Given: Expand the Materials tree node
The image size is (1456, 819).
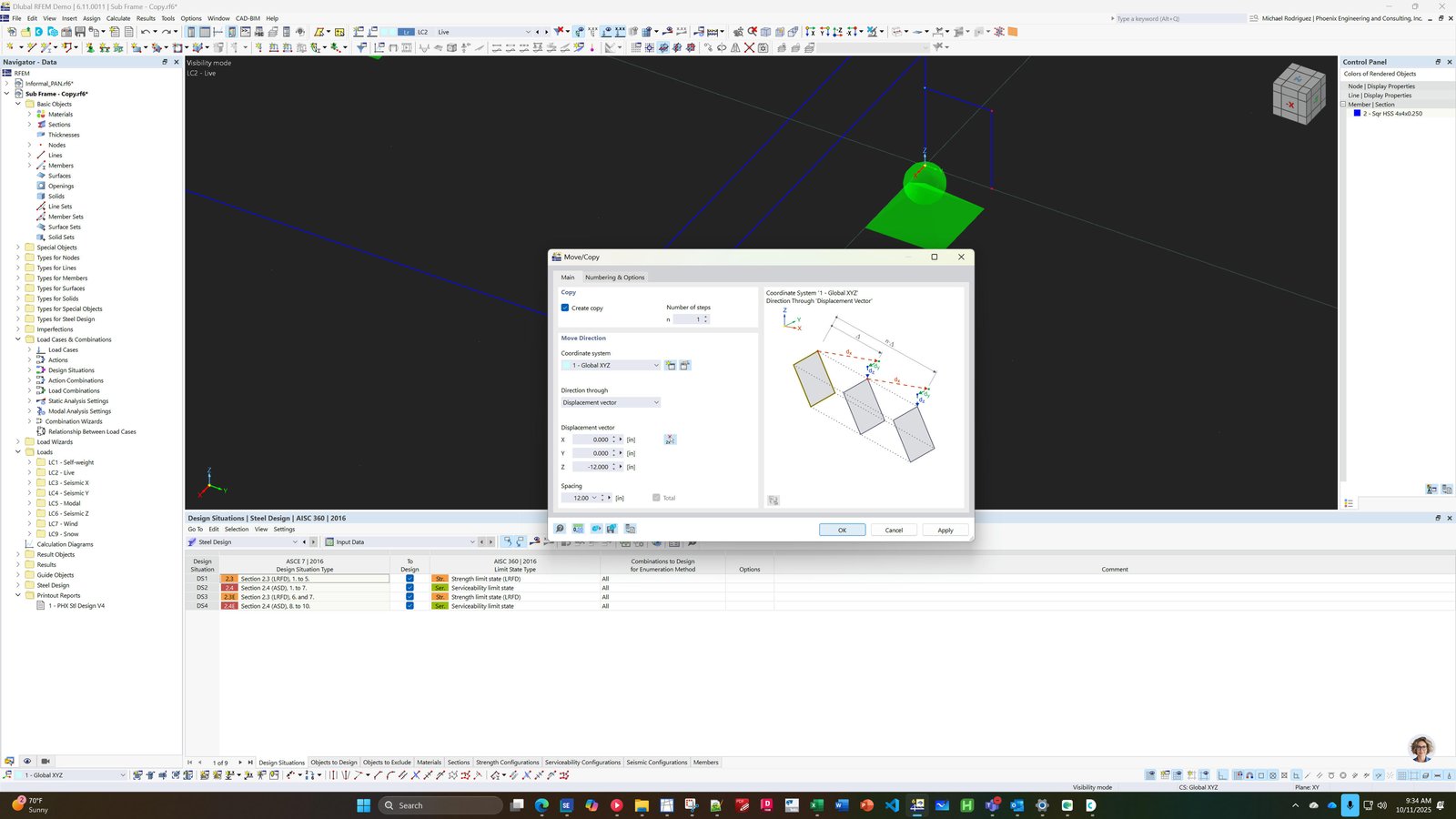Looking at the screenshot, I should (x=29, y=114).
